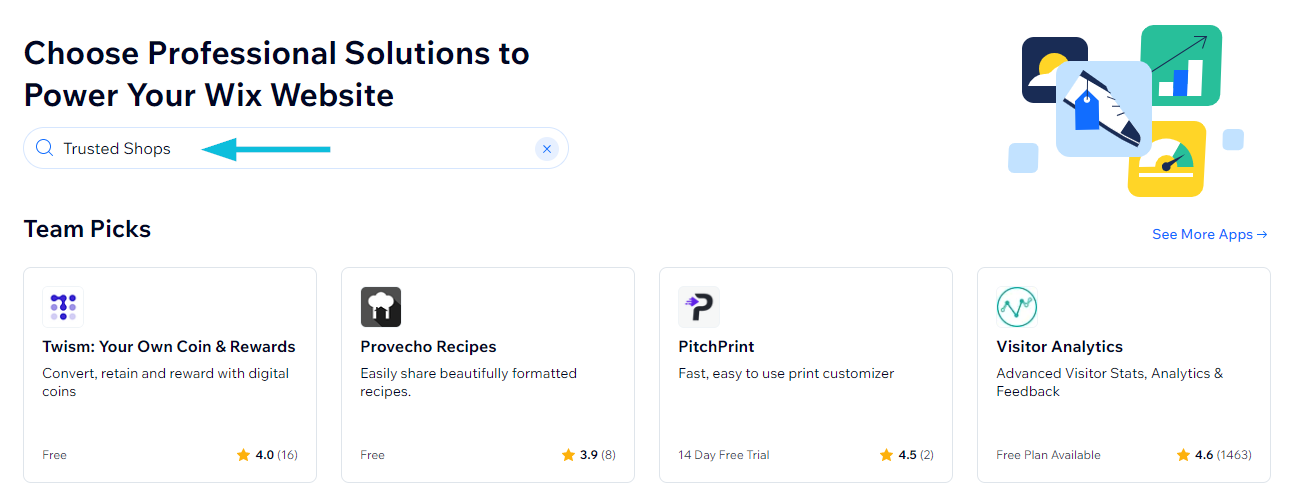The image size is (1298, 498).
Task: Click the Twism app logo icon
Action: 63,307
